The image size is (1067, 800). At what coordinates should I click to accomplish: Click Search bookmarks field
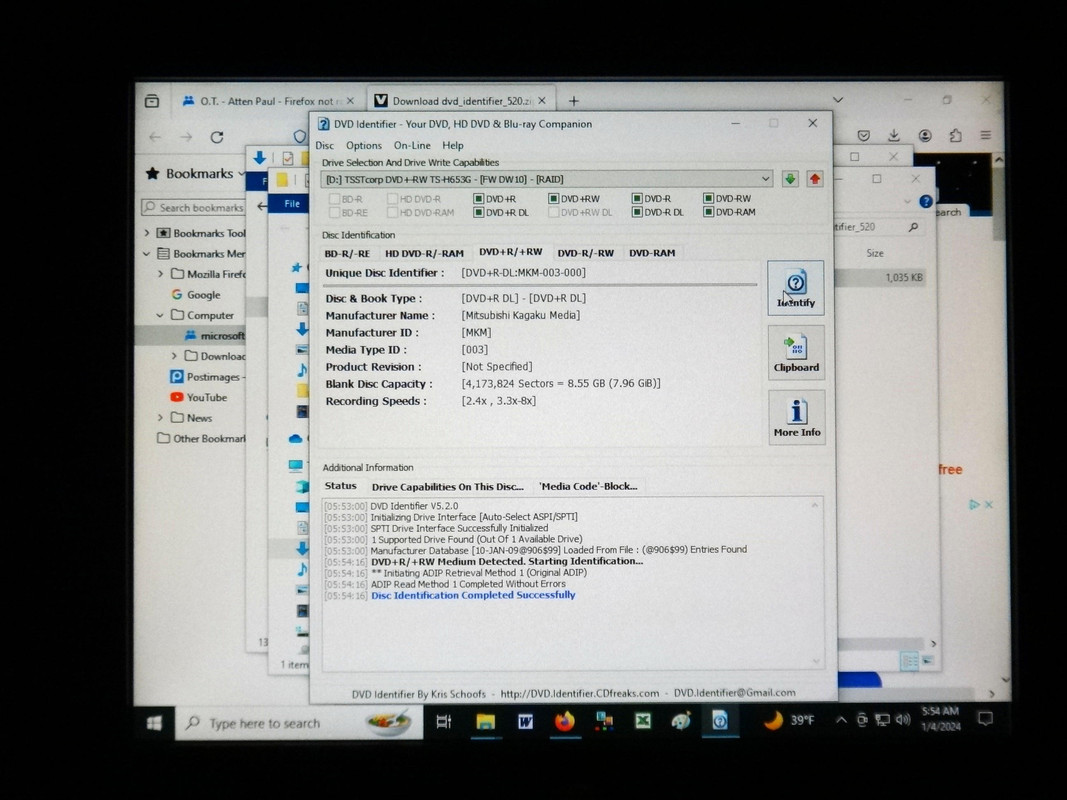(x=193, y=207)
